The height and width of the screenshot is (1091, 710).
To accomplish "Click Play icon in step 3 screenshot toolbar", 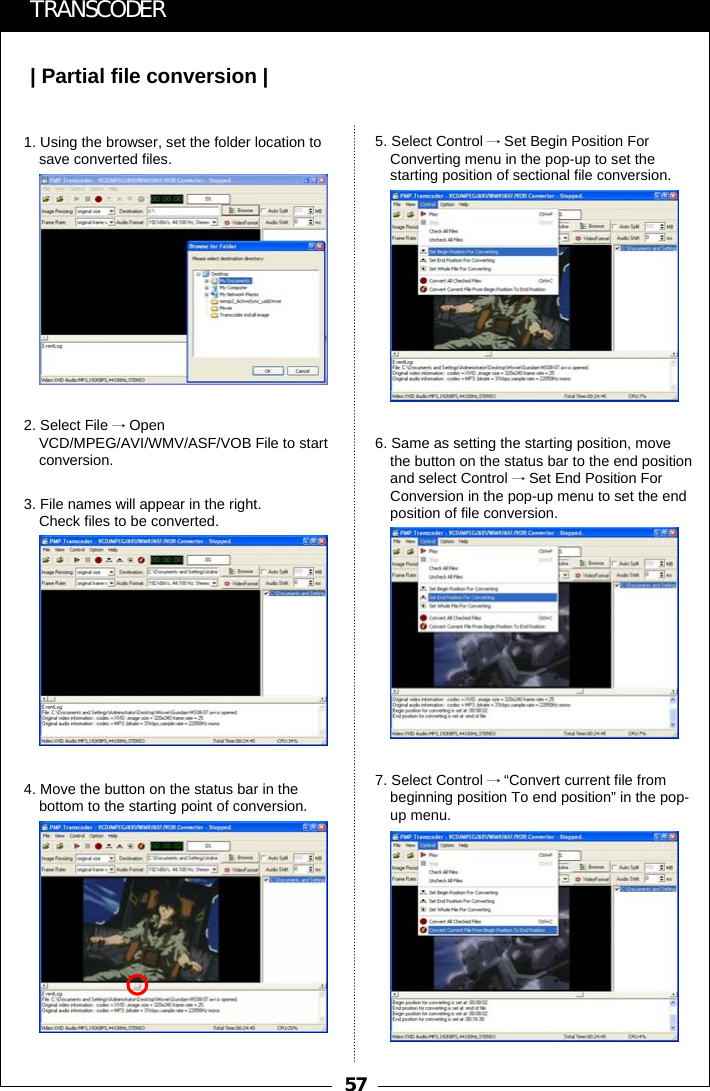I will pyautogui.click(x=77, y=560).
